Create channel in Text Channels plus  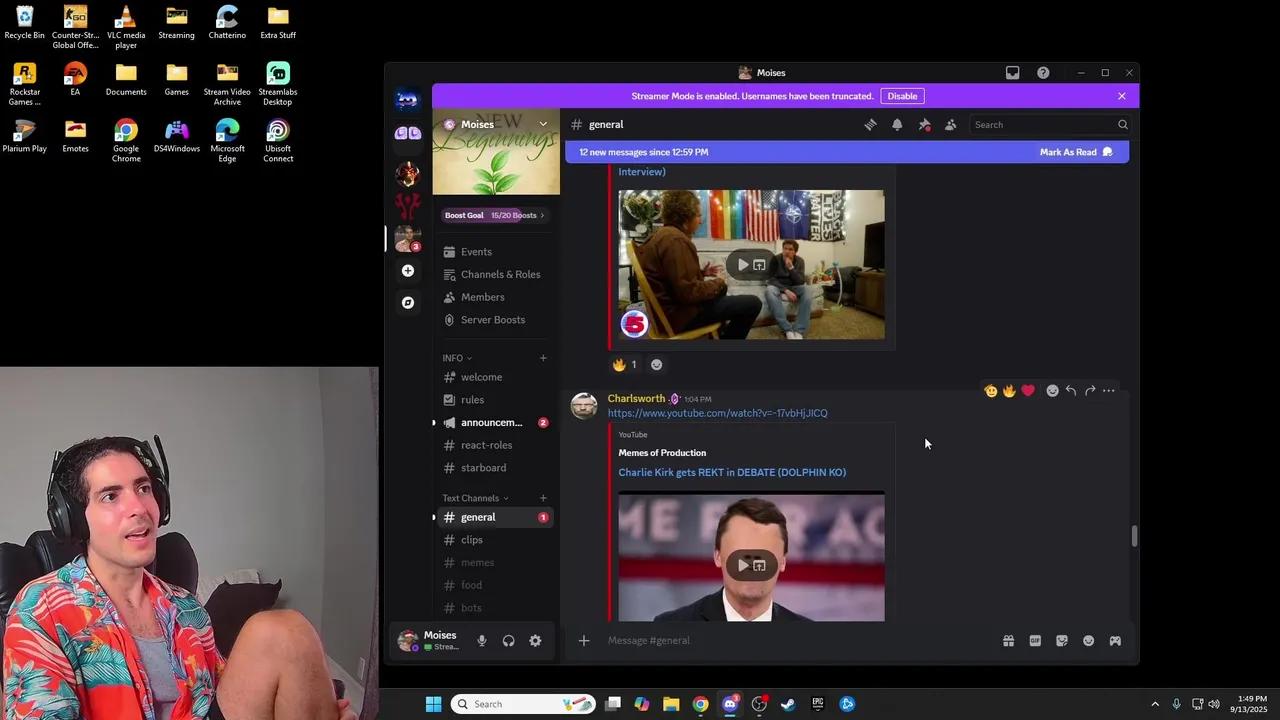(543, 498)
